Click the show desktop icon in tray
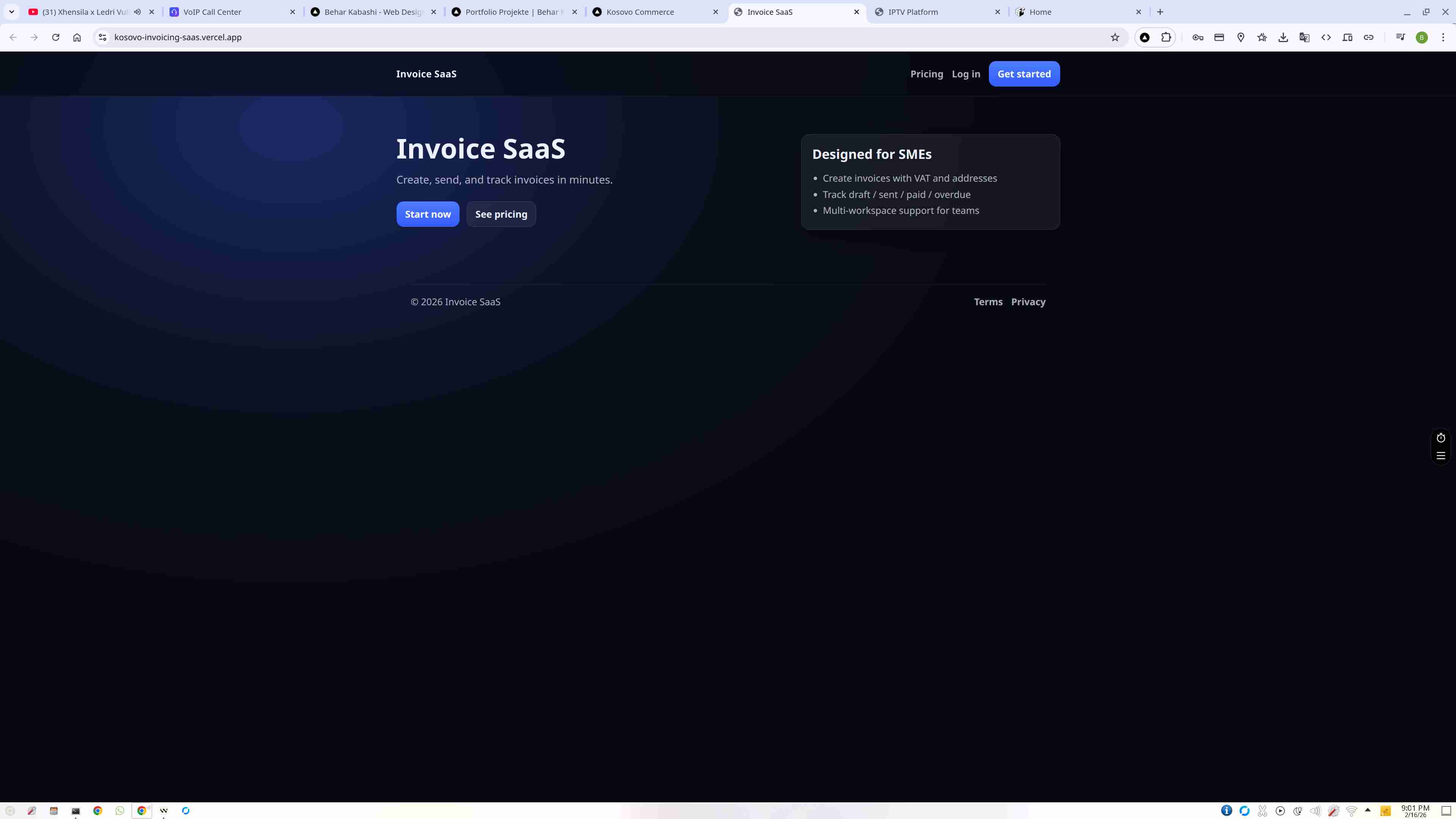The height and width of the screenshot is (819, 1456). pyautogui.click(x=1446, y=811)
